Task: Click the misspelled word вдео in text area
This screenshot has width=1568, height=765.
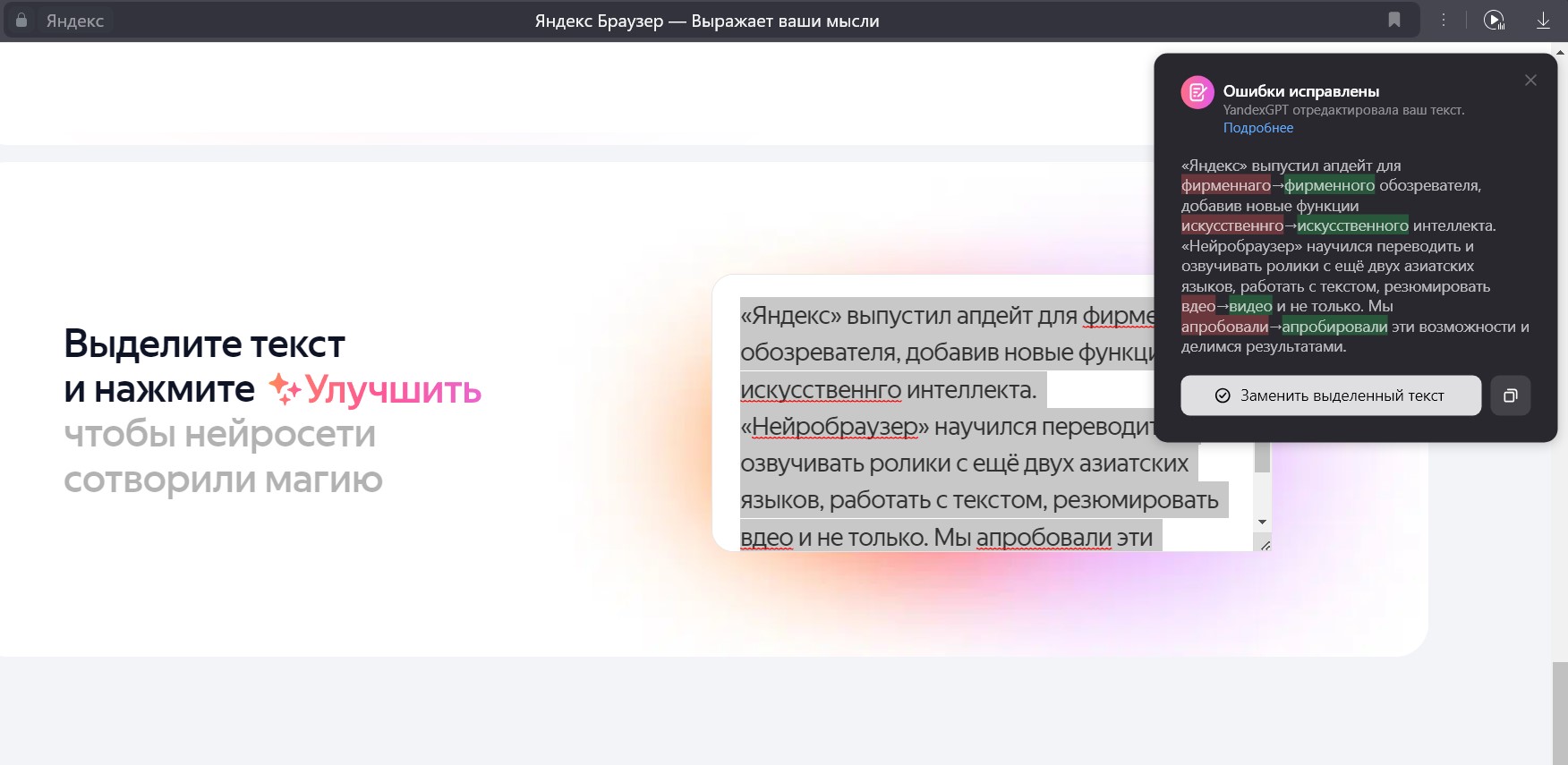Action: (x=767, y=537)
